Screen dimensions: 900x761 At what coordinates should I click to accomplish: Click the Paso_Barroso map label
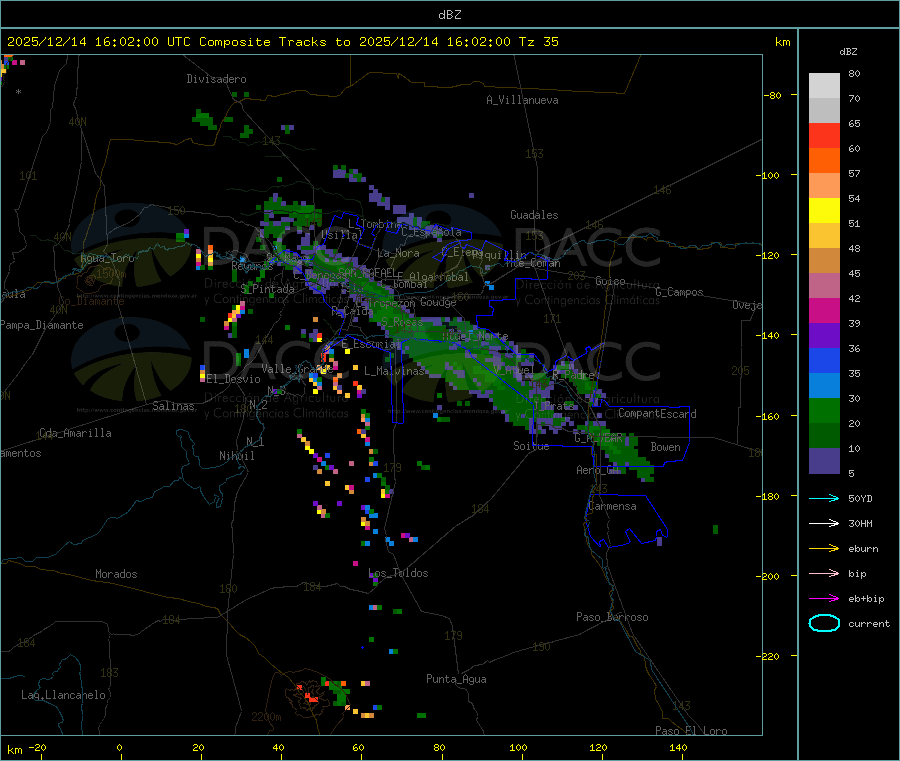pyautogui.click(x=612, y=617)
